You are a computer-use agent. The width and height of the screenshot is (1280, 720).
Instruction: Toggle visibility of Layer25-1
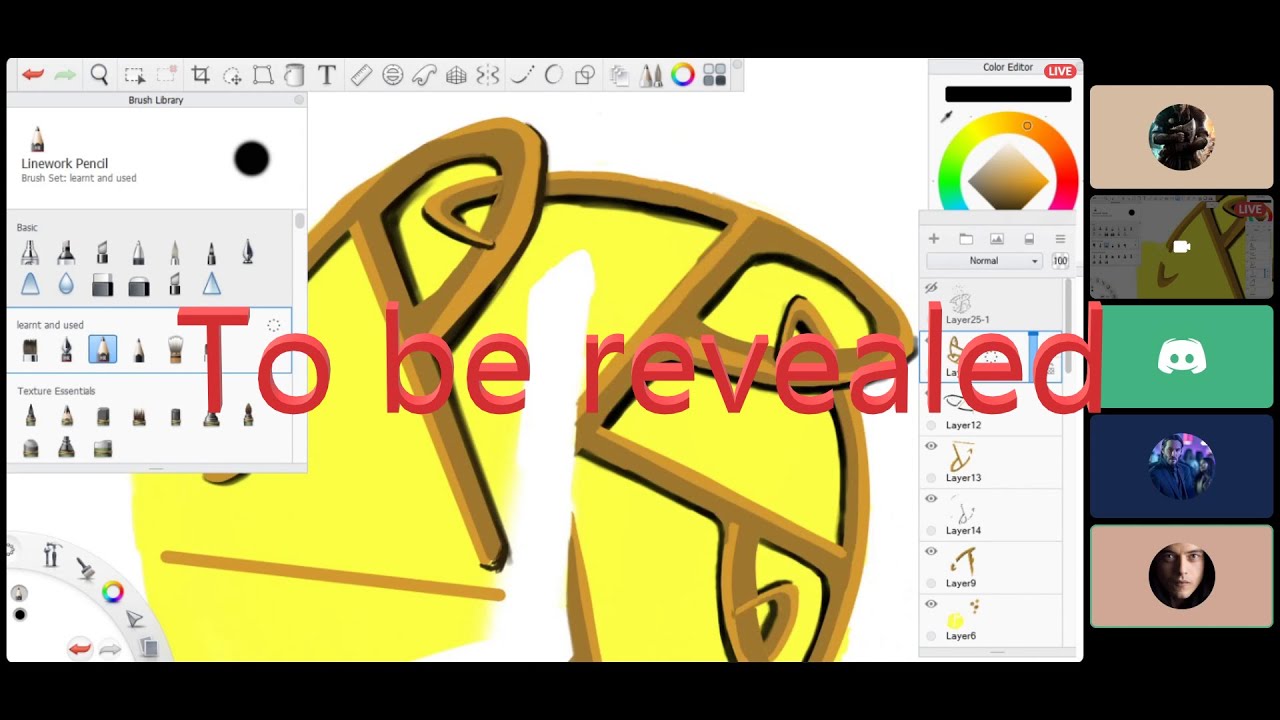(x=931, y=287)
